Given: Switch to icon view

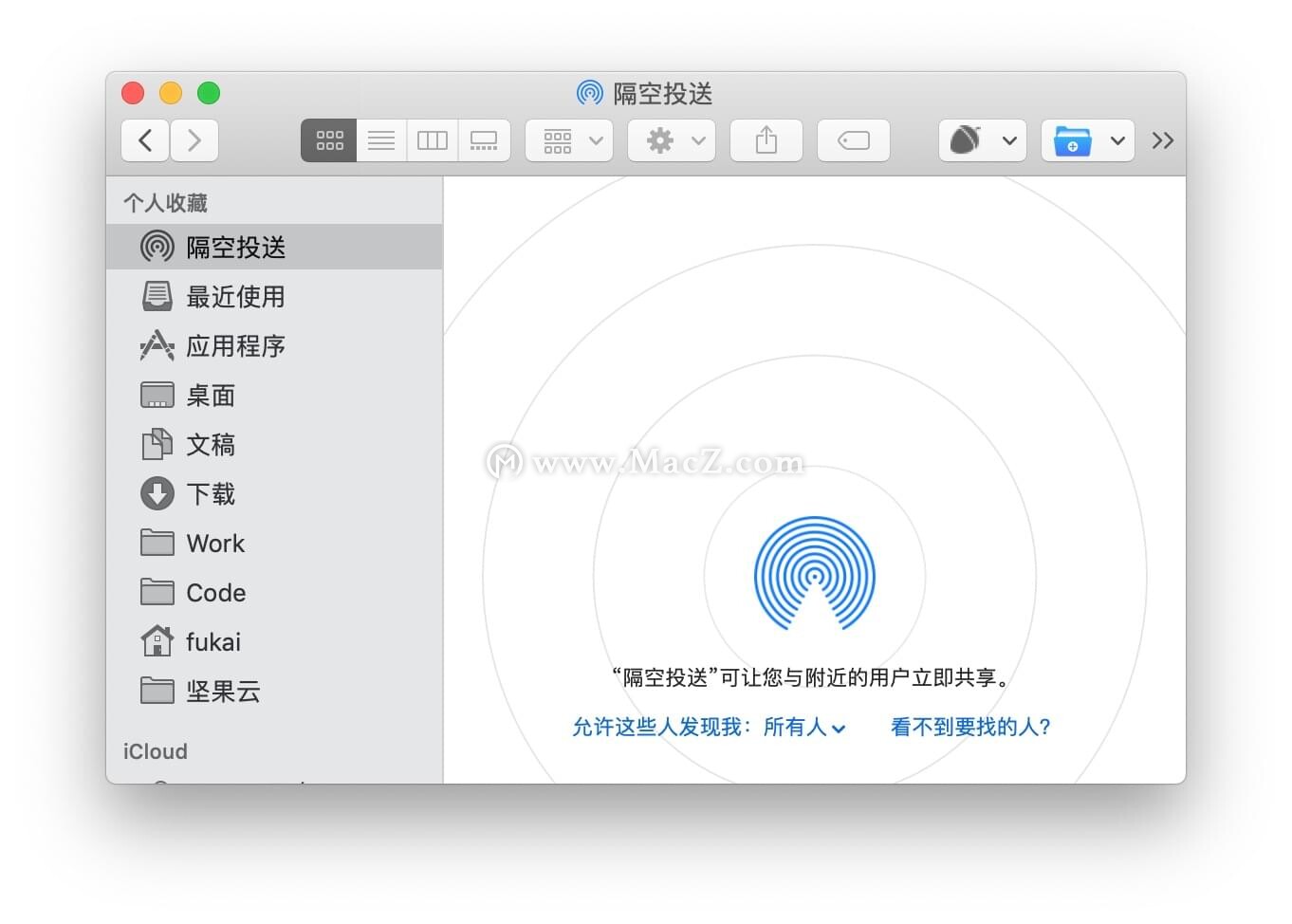Looking at the screenshot, I should (329, 140).
